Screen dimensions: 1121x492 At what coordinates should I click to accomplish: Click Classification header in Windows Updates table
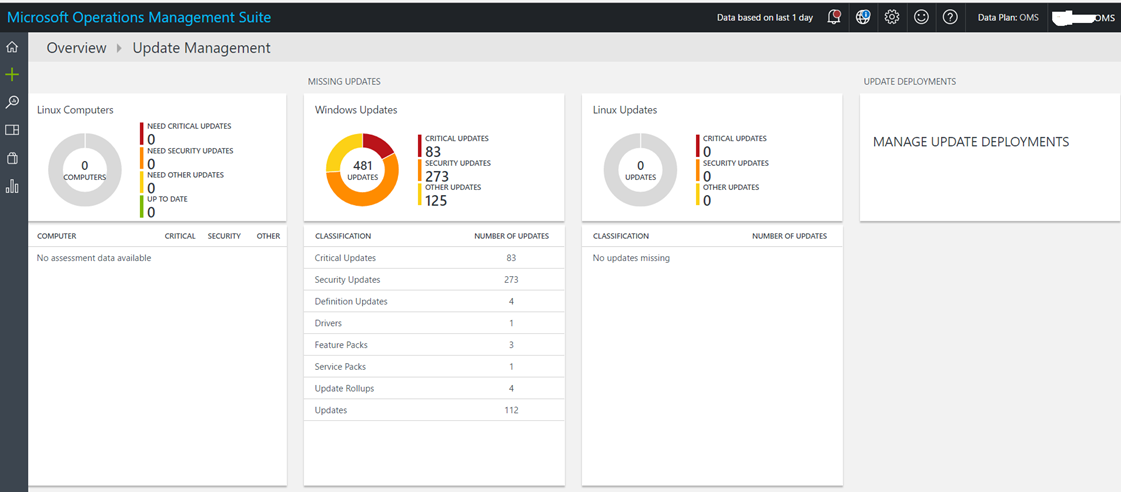click(342, 236)
